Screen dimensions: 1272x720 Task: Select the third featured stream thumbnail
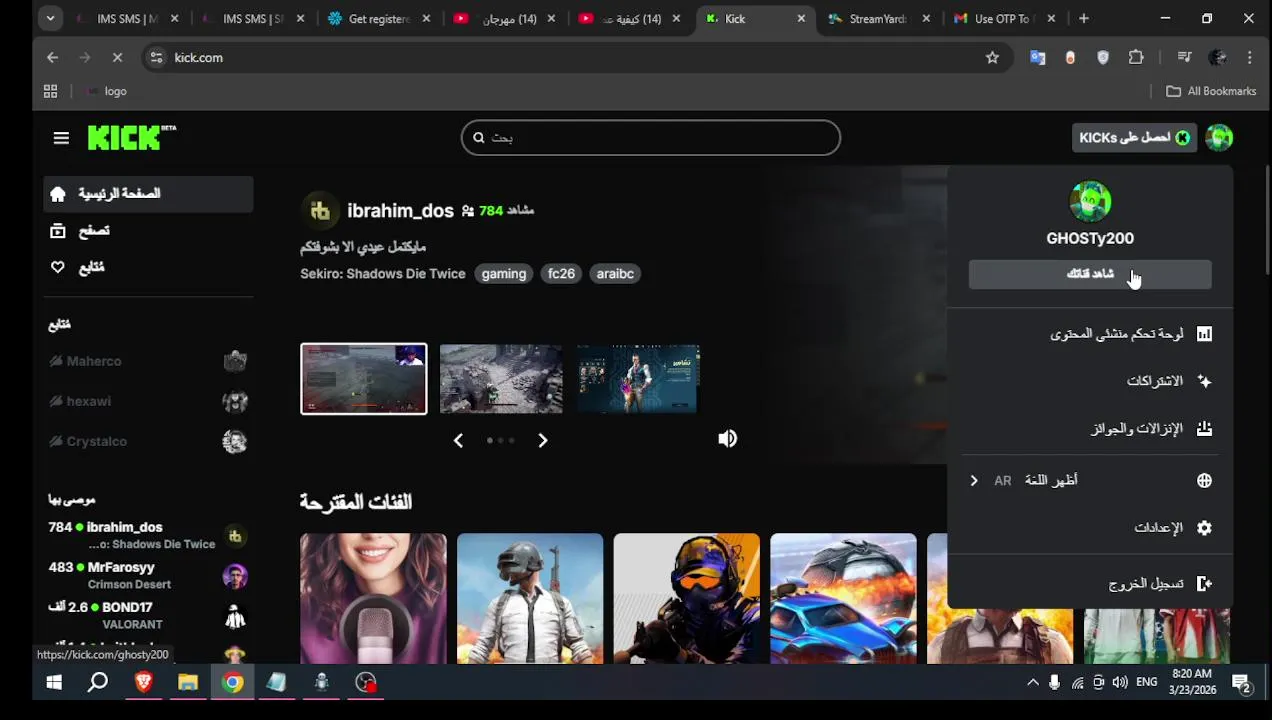click(x=638, y=379)
